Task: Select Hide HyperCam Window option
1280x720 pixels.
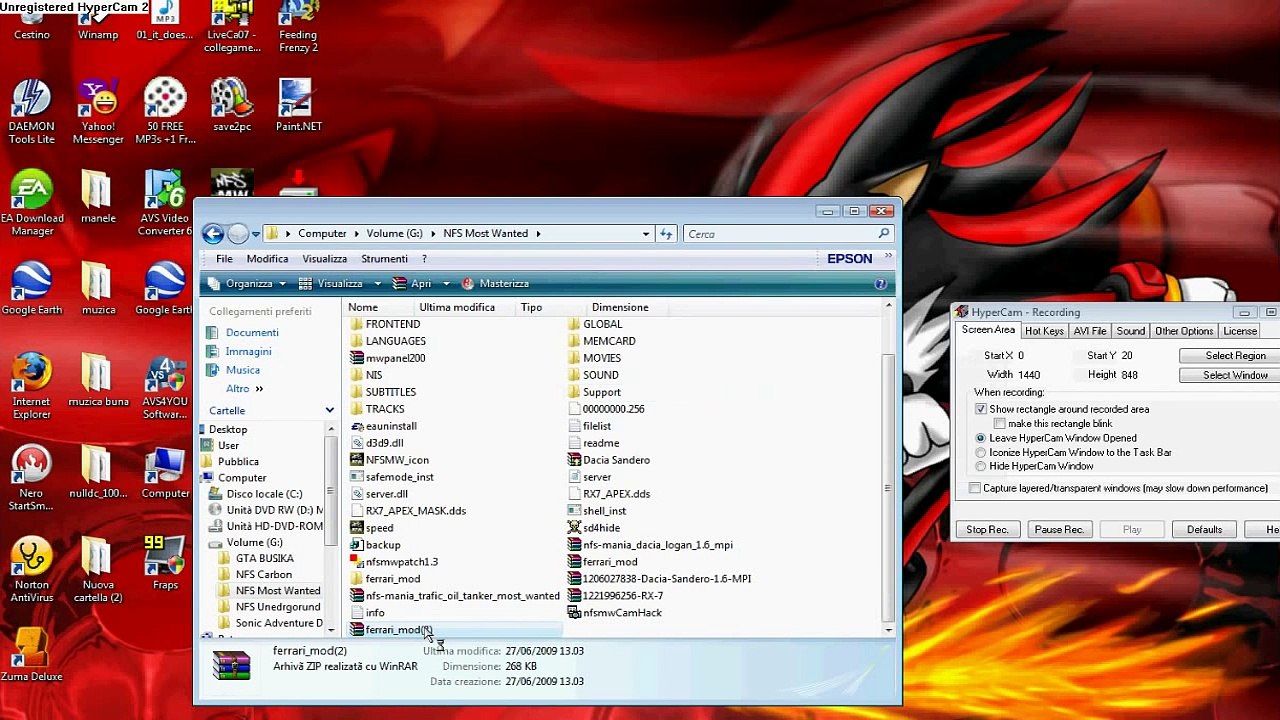Action: pos(981,467)
